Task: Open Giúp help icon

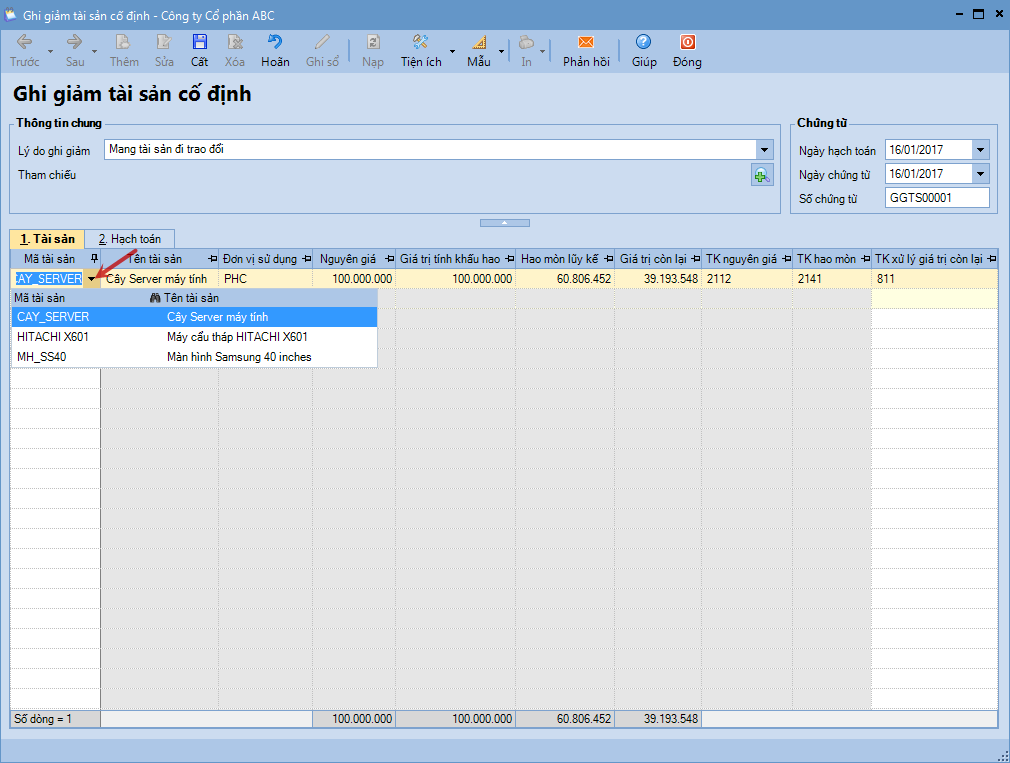Action: pos(644,43)
